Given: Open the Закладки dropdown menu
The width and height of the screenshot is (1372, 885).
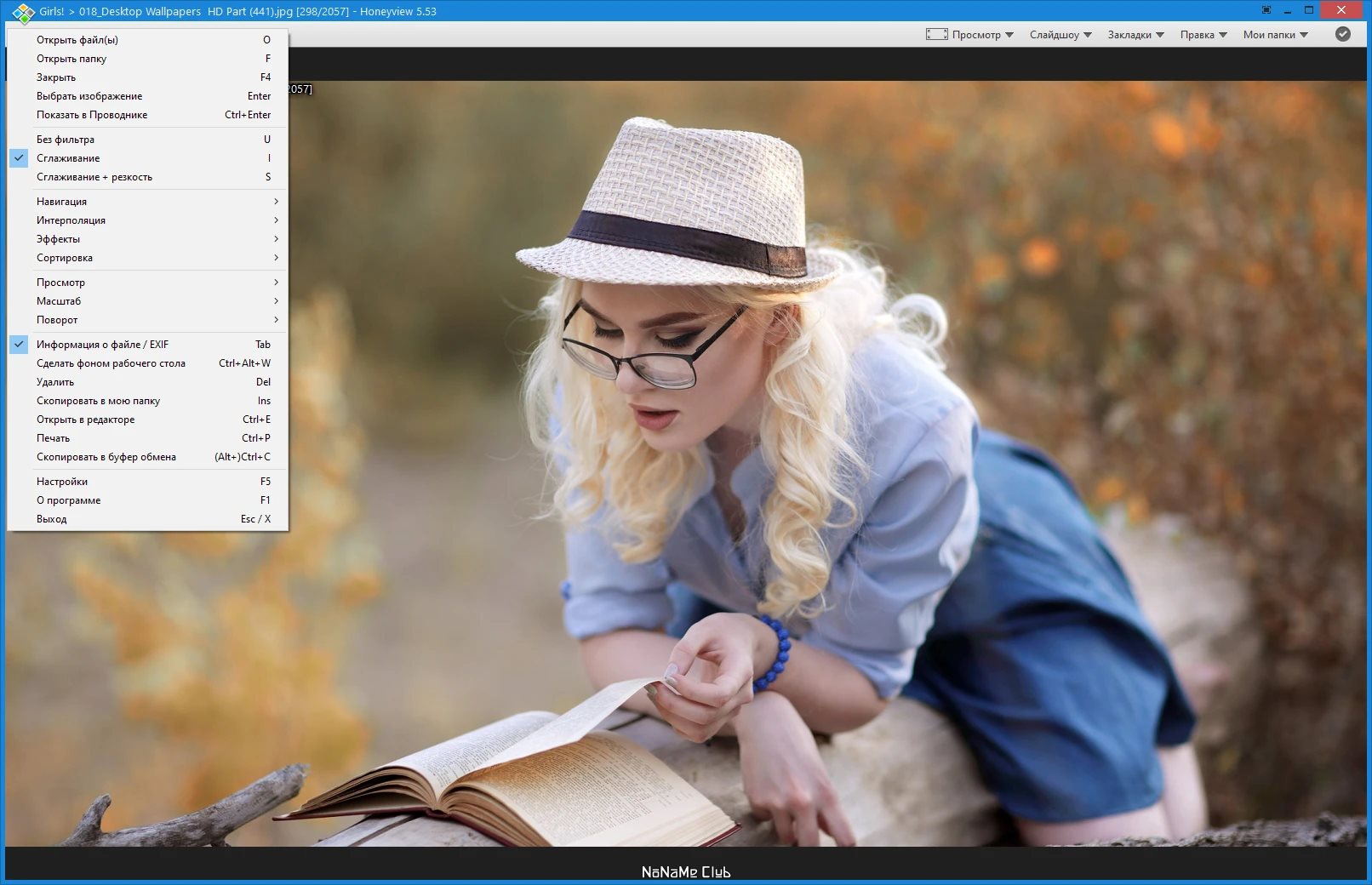Looking at the screenshot, I should (1135, 35).
